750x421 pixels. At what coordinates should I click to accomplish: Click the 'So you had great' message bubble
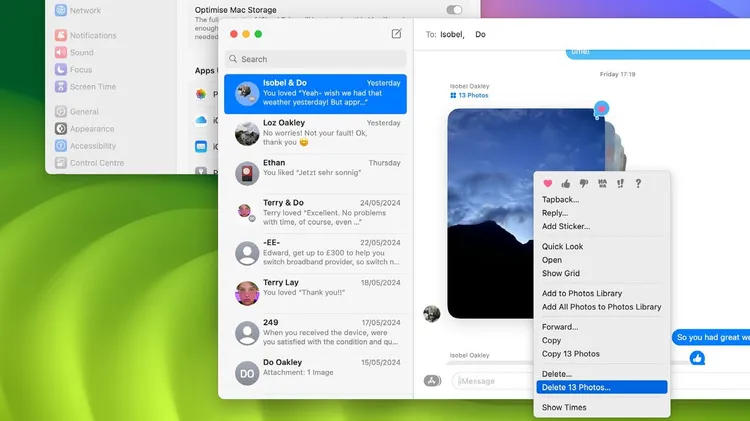711,337
